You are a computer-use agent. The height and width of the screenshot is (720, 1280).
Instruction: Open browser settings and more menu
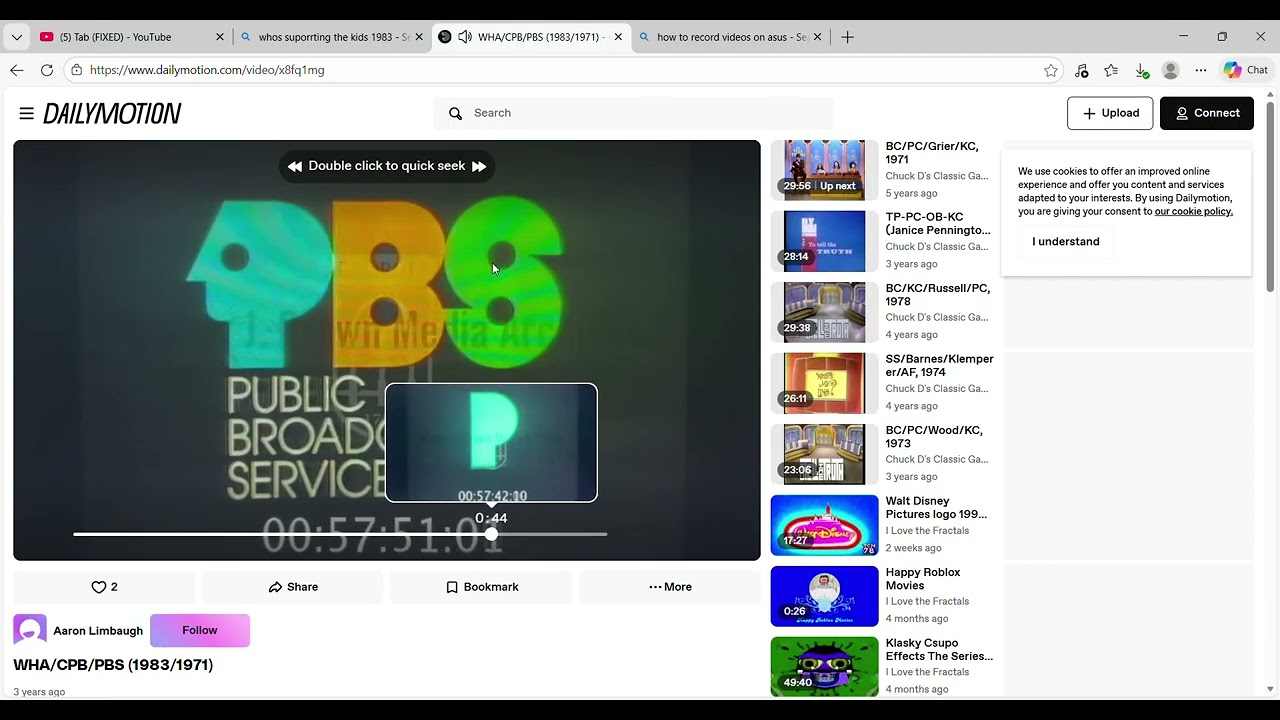(x=1201, y=70)
